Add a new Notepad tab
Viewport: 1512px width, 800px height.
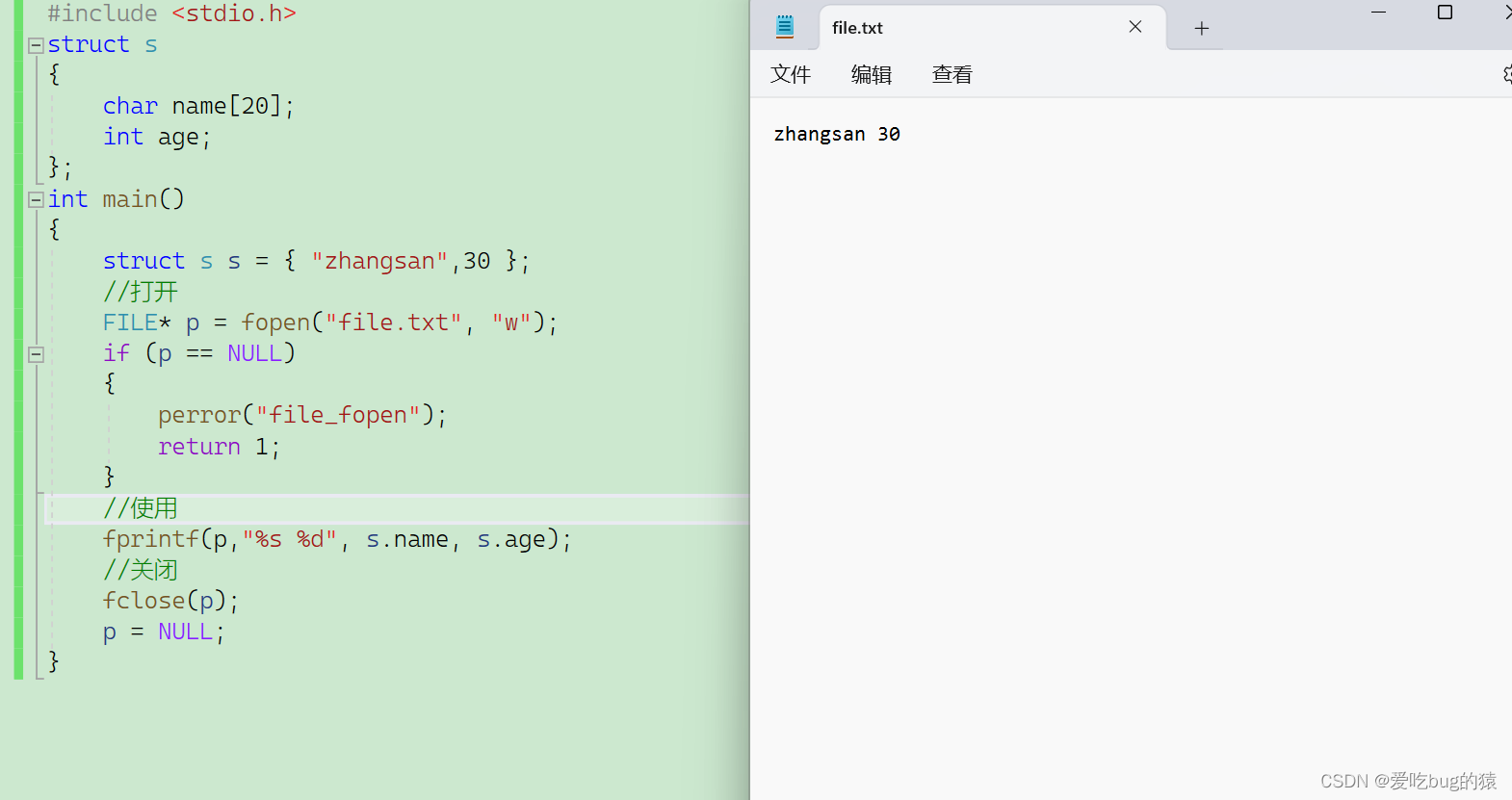pyautogui.click(x=1202, y=28)
